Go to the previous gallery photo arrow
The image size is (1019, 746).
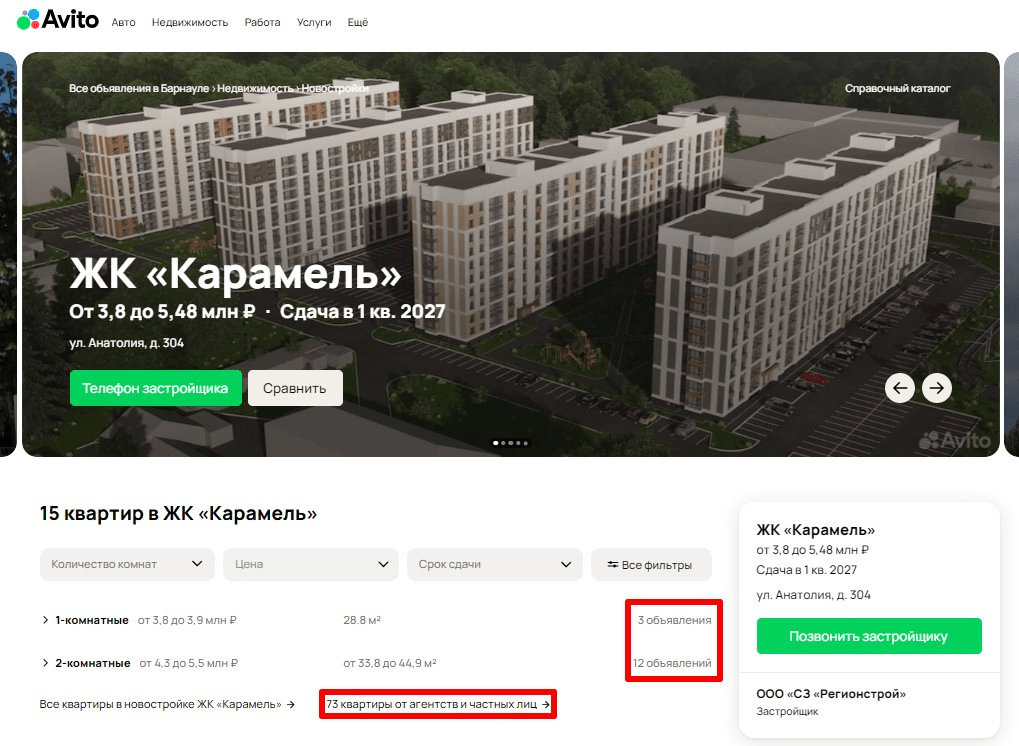coord(900,388)
